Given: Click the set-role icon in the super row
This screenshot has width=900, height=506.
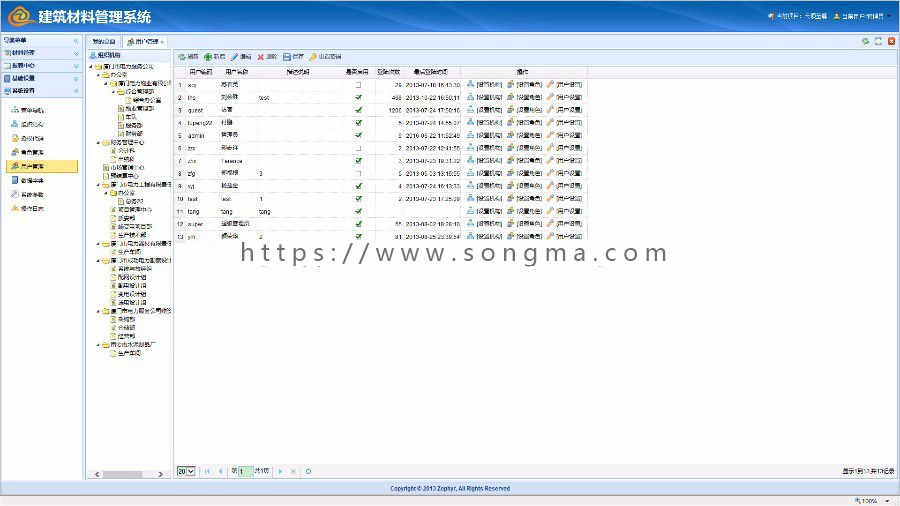Looking at the screenshot, I should (x=510, y=224).
